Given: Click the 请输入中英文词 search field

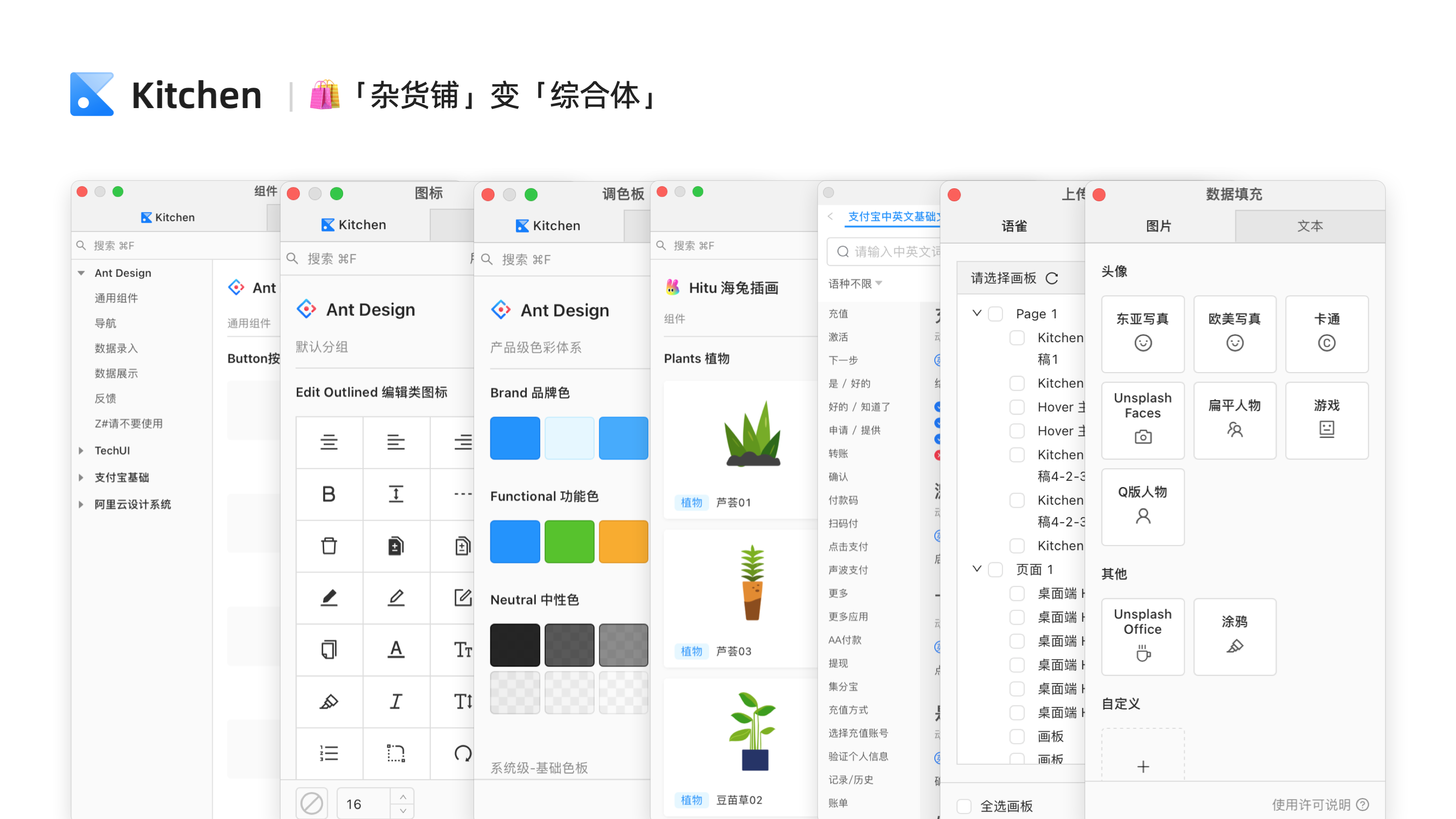Looking at the screenshot, I should 884,252.
